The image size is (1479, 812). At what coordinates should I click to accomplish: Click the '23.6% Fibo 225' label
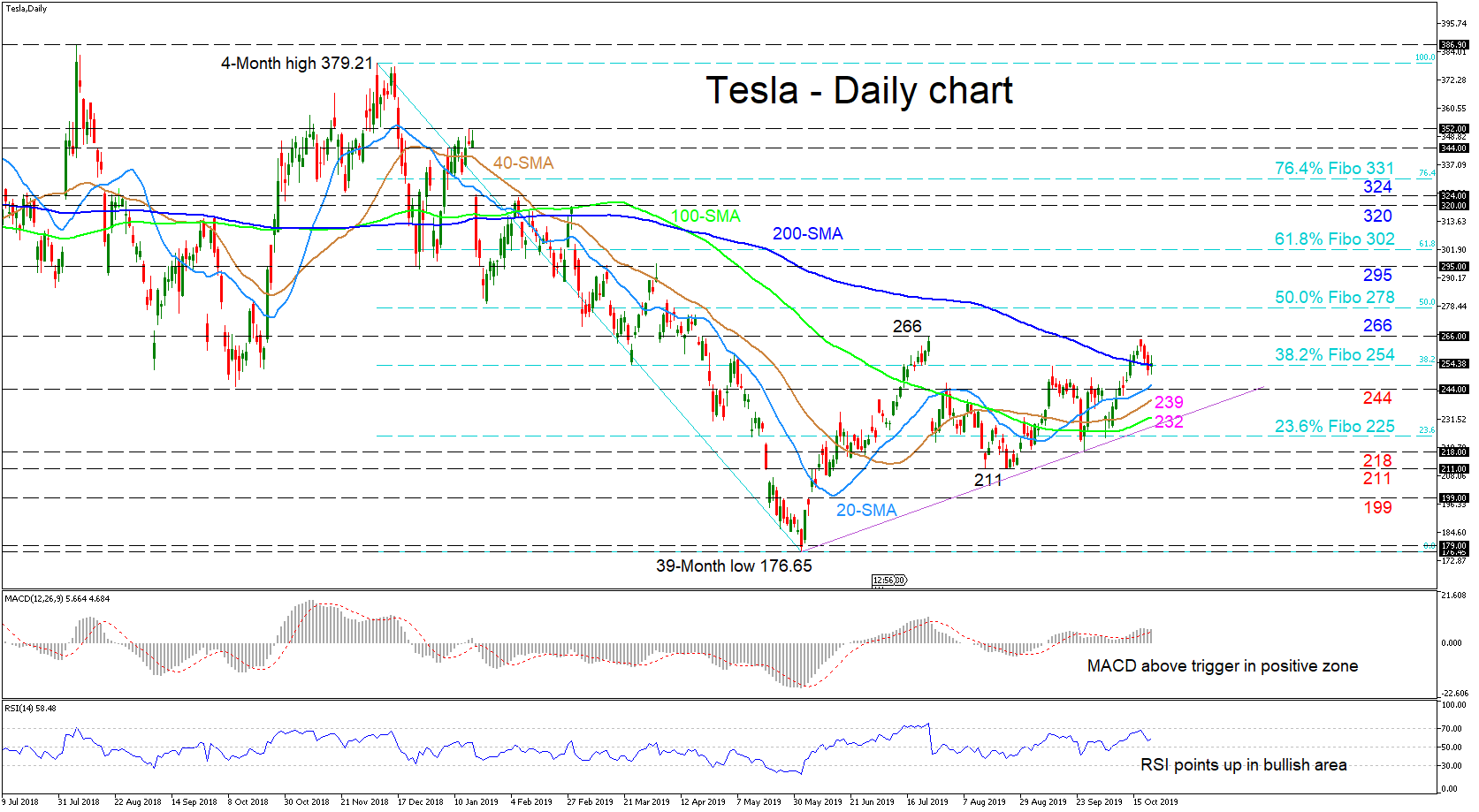[1334, 426]
